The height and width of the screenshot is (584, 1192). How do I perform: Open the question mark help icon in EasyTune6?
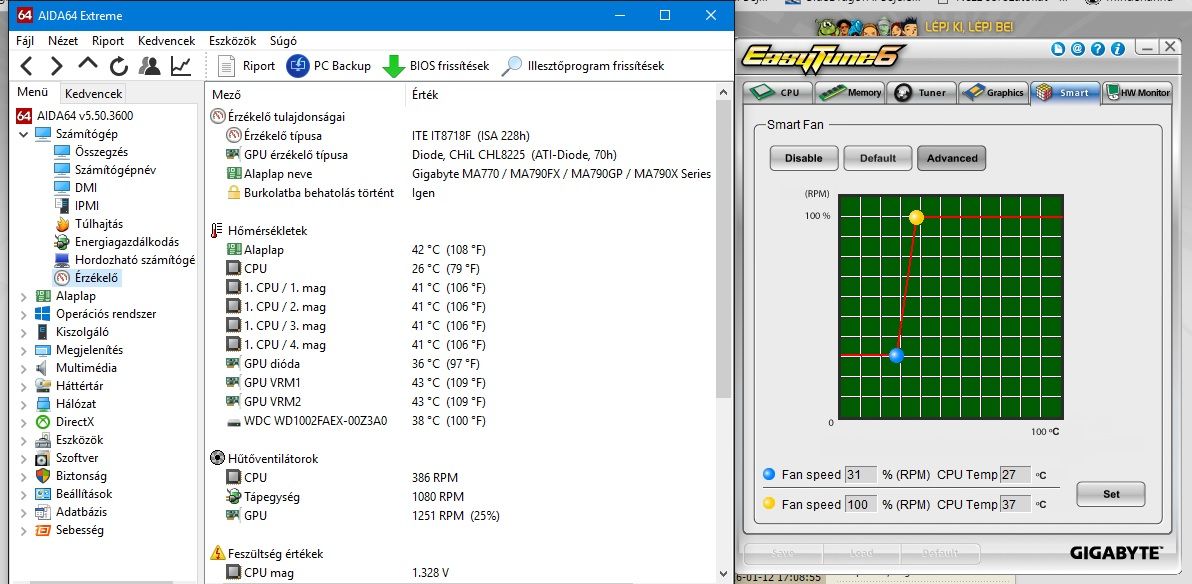coord(1097,49)
